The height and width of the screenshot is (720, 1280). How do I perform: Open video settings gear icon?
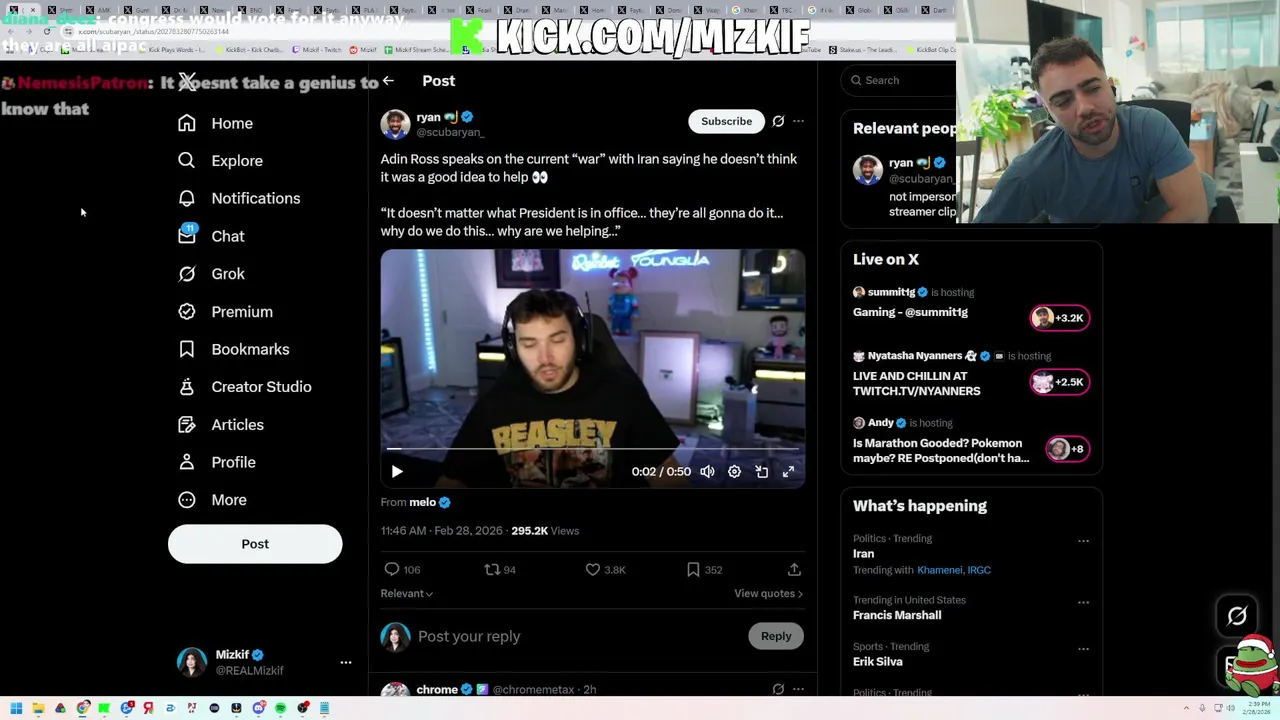pos(734,471)
